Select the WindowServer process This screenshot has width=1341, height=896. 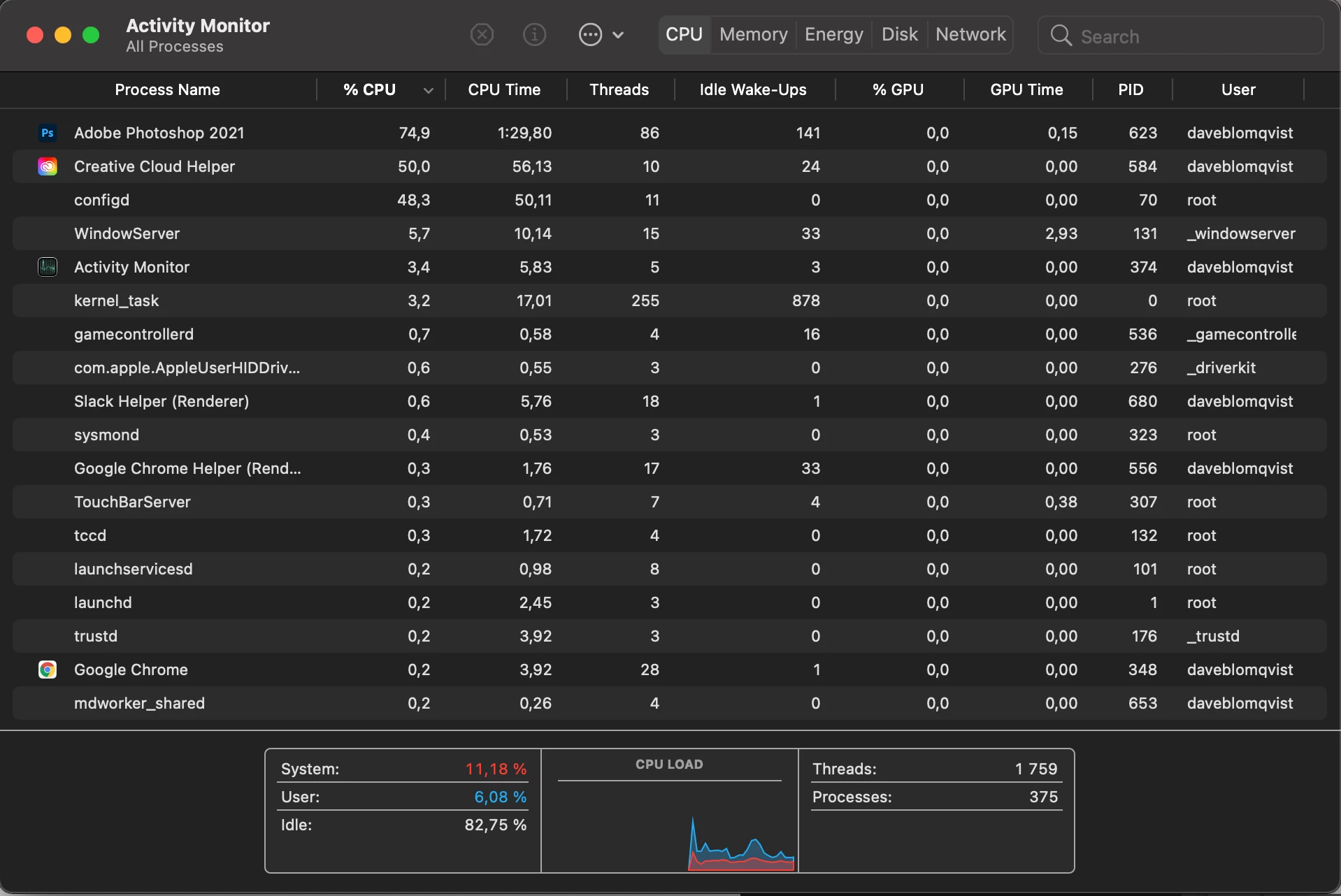[670, 233]
